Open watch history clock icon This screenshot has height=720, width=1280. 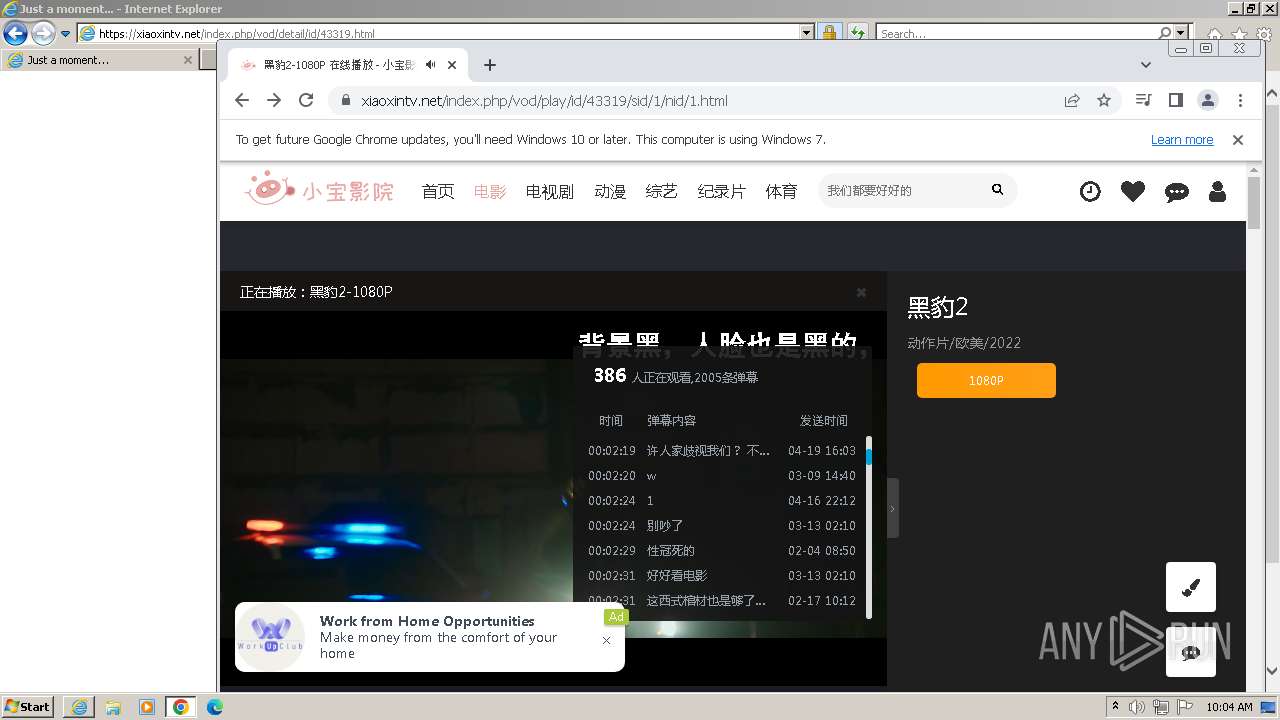click(1090, 191)
